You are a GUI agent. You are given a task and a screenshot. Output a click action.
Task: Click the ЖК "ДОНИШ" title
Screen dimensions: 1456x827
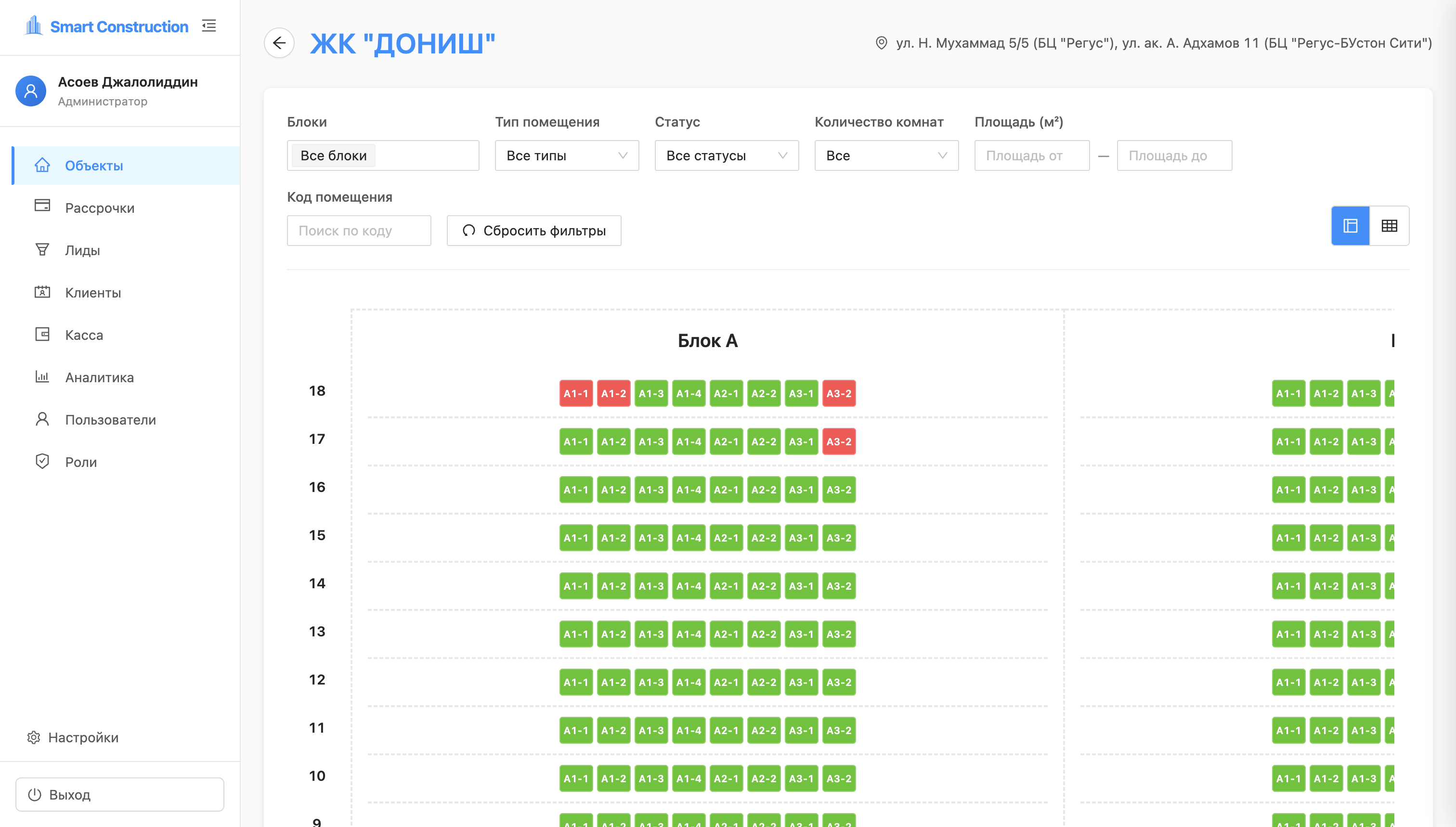(x=402, y=43)
